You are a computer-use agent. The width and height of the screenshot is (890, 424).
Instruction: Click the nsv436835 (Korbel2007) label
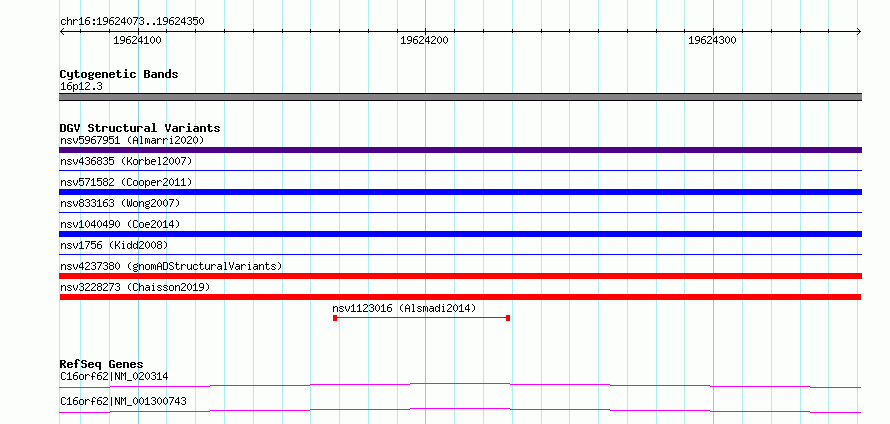click(126, 161)
